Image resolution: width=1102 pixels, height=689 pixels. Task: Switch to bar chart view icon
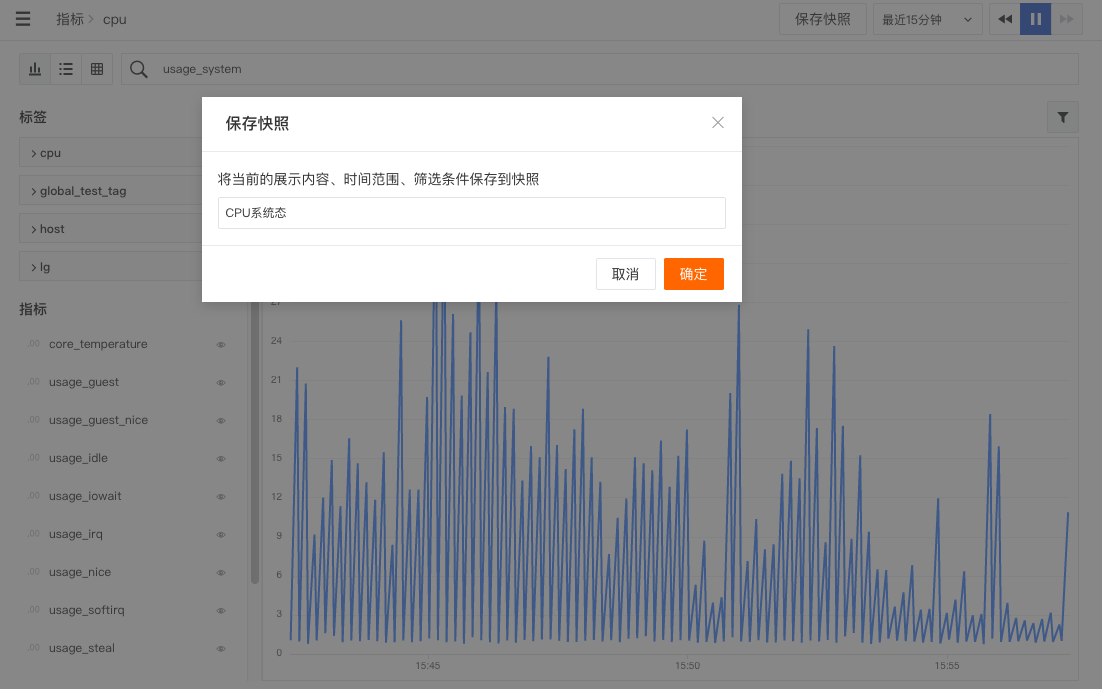[x=35, y=69]
